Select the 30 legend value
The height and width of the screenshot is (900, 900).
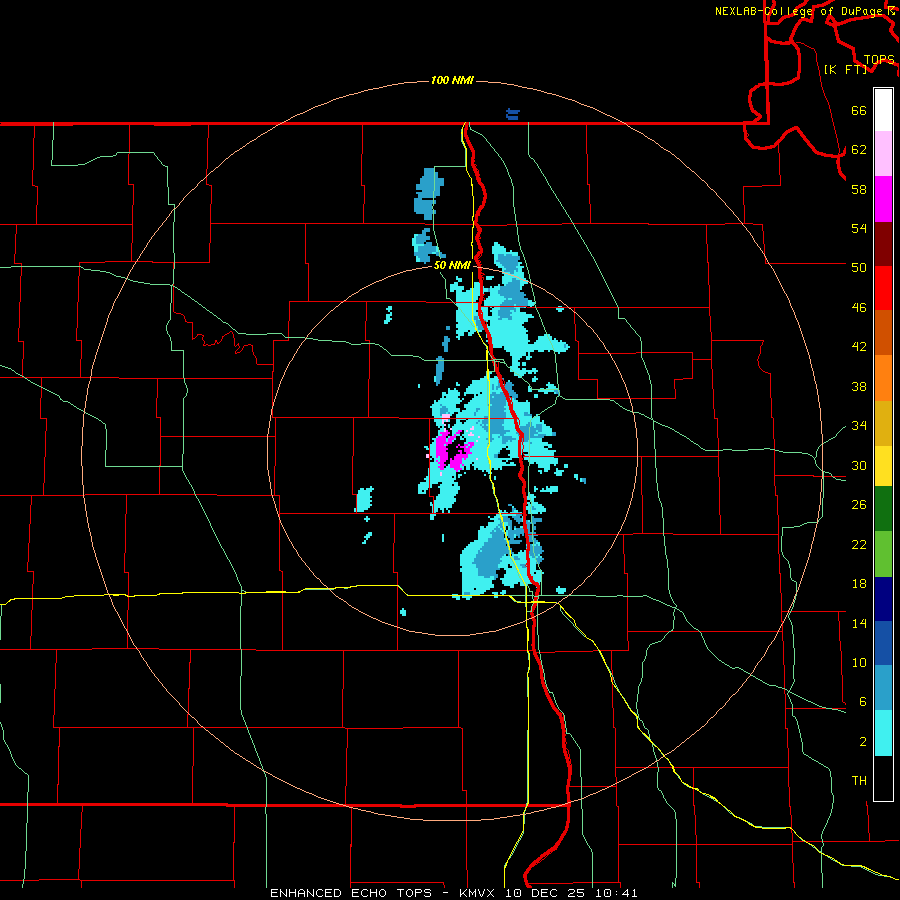(x=859, y=465)
